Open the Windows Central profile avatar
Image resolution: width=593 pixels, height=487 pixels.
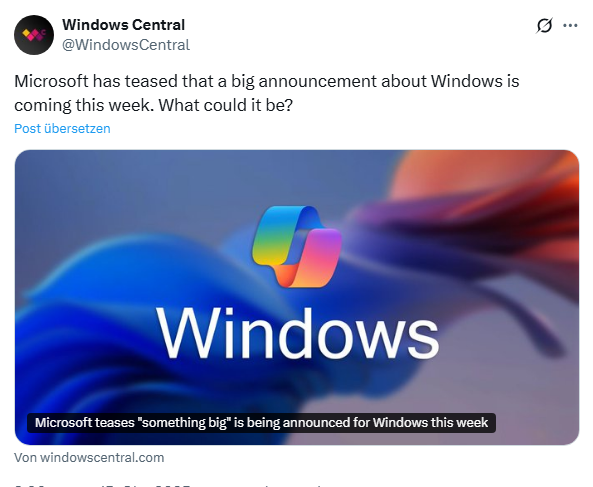click(34, 35)
